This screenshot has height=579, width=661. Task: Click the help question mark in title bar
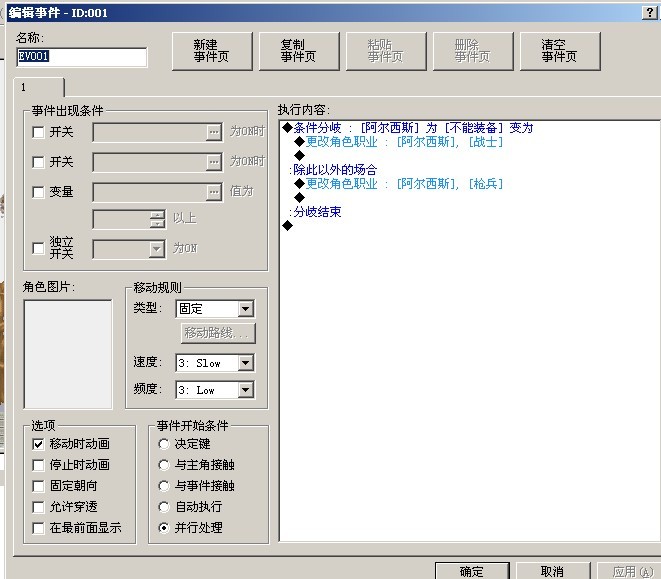649,13
